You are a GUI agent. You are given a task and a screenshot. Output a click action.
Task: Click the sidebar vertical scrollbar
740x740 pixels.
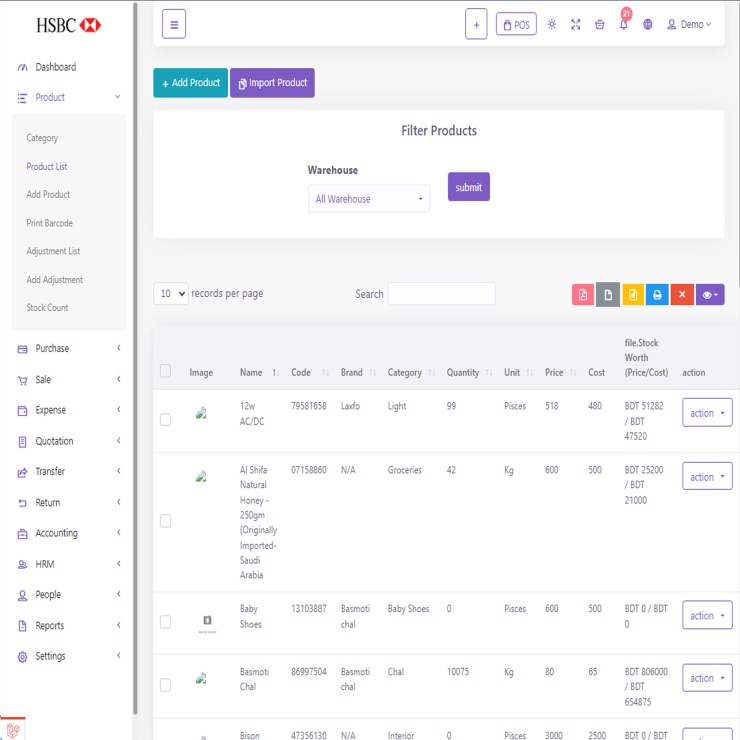(x=135, y=359)
